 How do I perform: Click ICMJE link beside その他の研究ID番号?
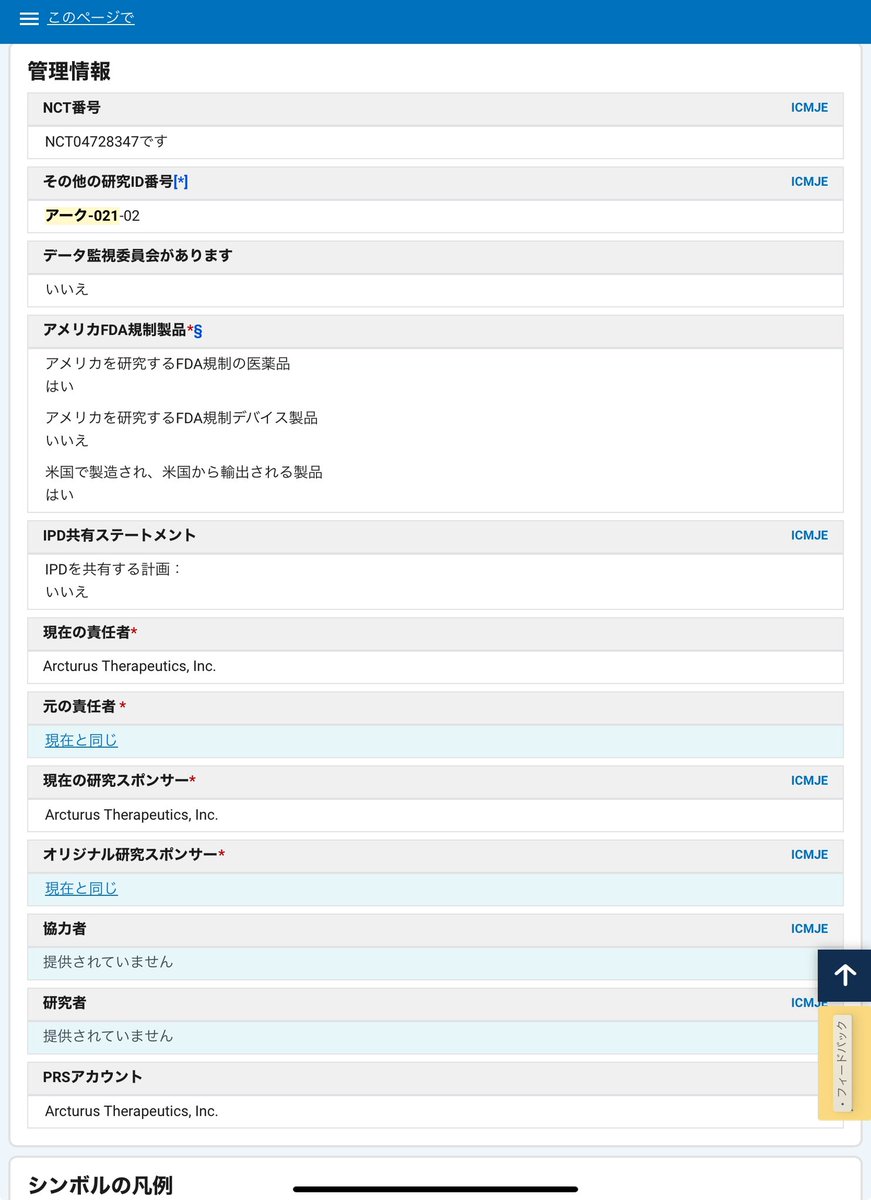tap(809, 182)
